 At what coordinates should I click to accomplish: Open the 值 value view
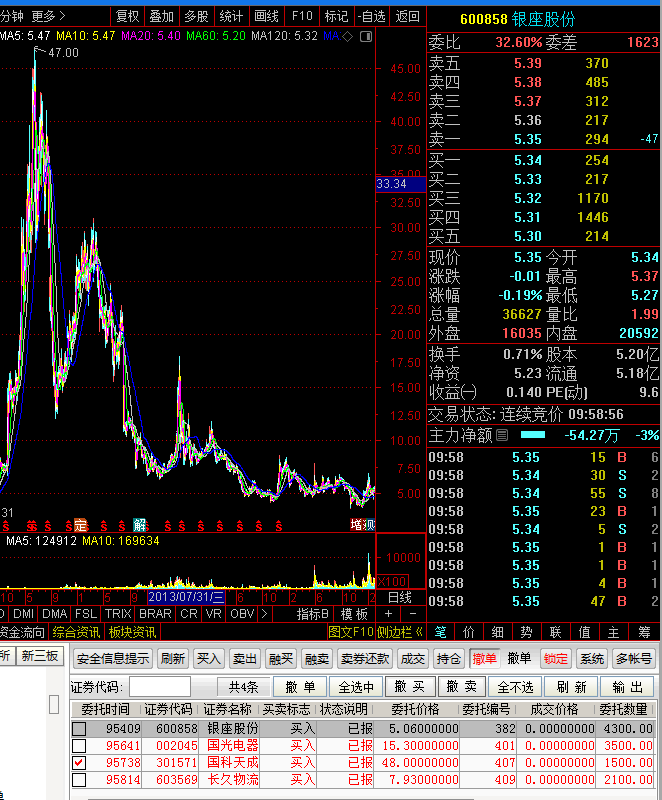tap(584, 633)
